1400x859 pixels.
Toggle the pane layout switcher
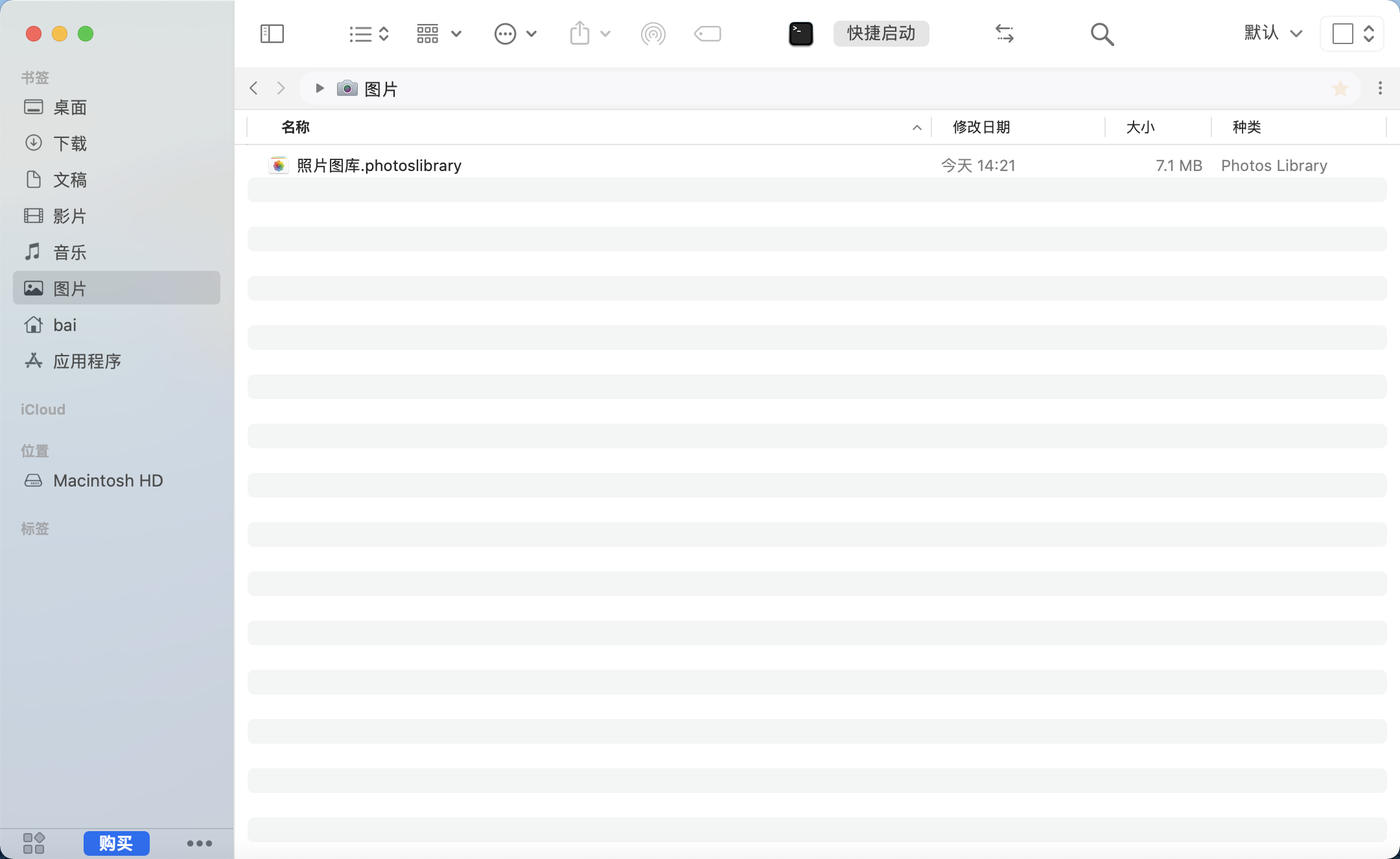pos(1352,34)
